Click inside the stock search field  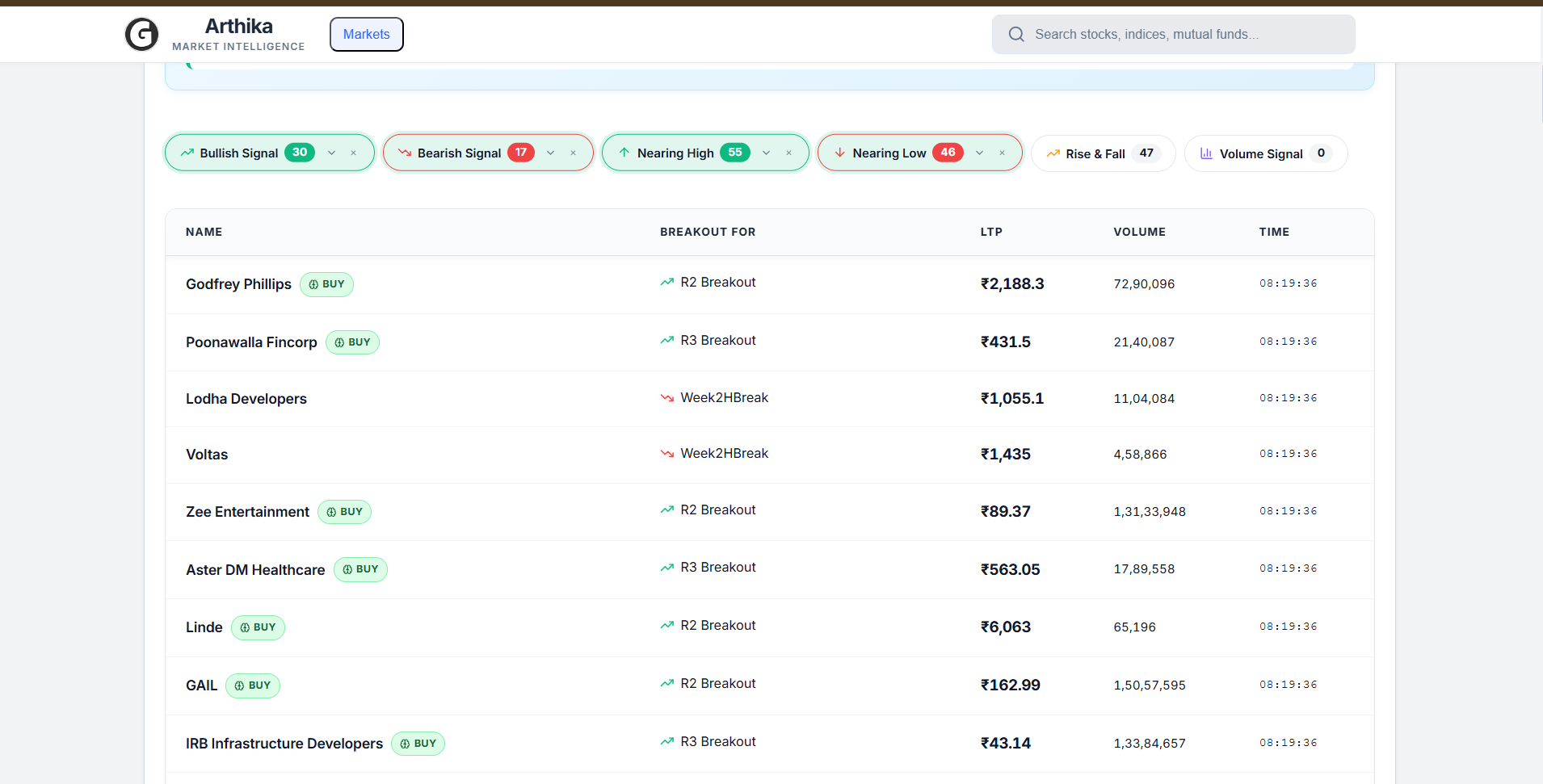pos(1171,34)
